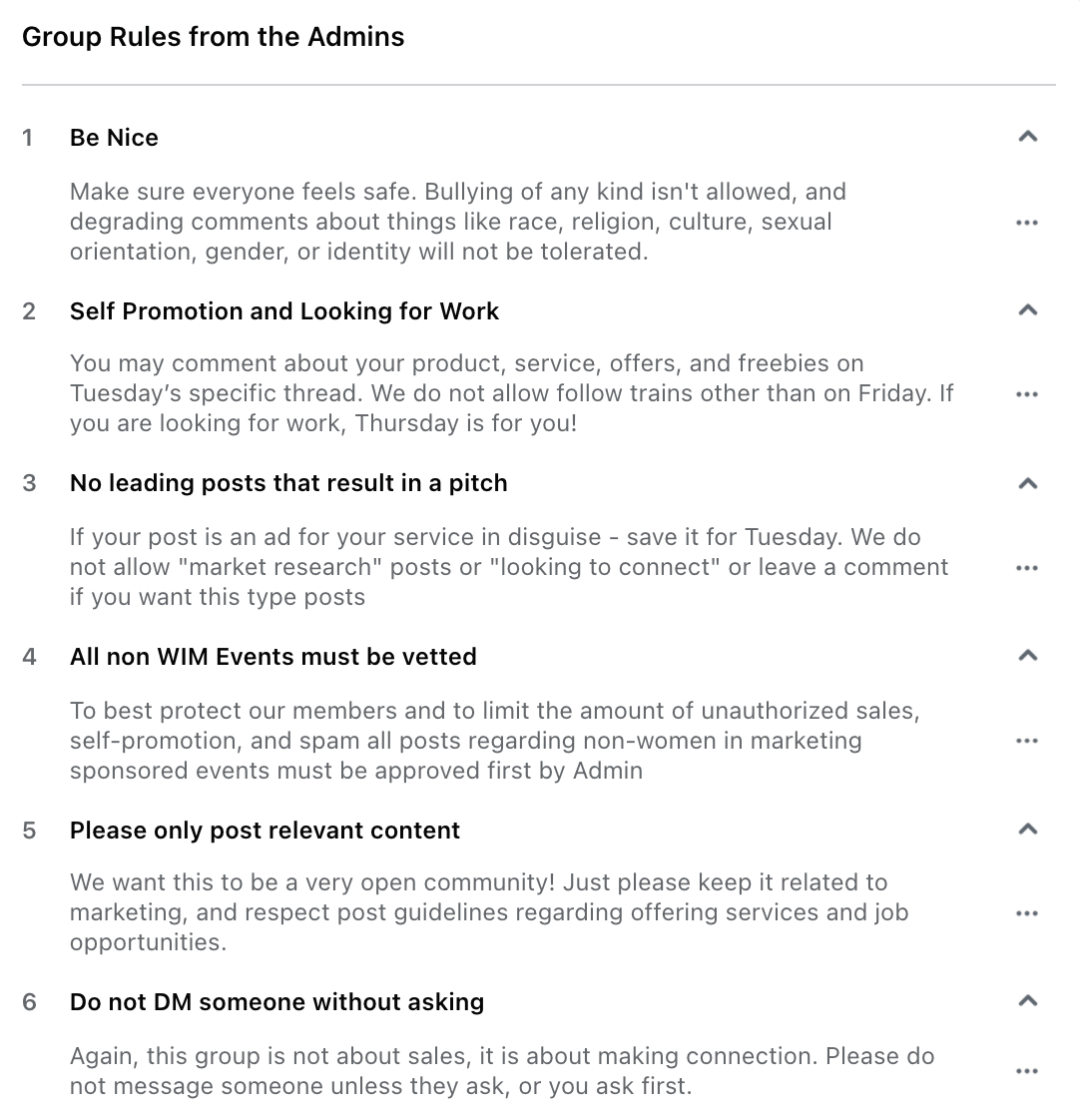Click the Group Rules from the Admins heading
The height and width of the screenshot is (1120, 1080).
(x=213, y=36)
